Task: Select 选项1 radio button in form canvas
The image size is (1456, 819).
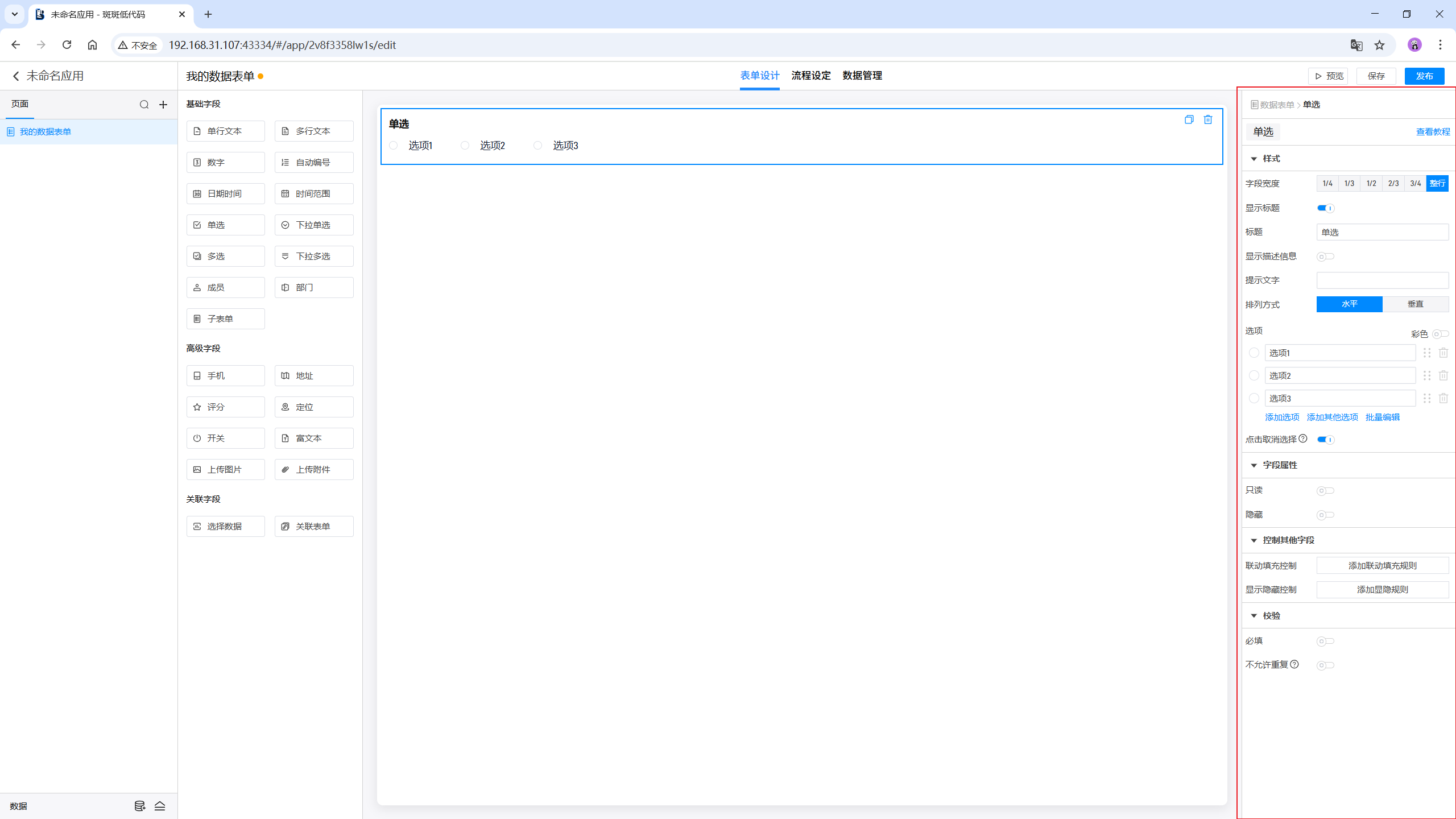Action: 394,146
